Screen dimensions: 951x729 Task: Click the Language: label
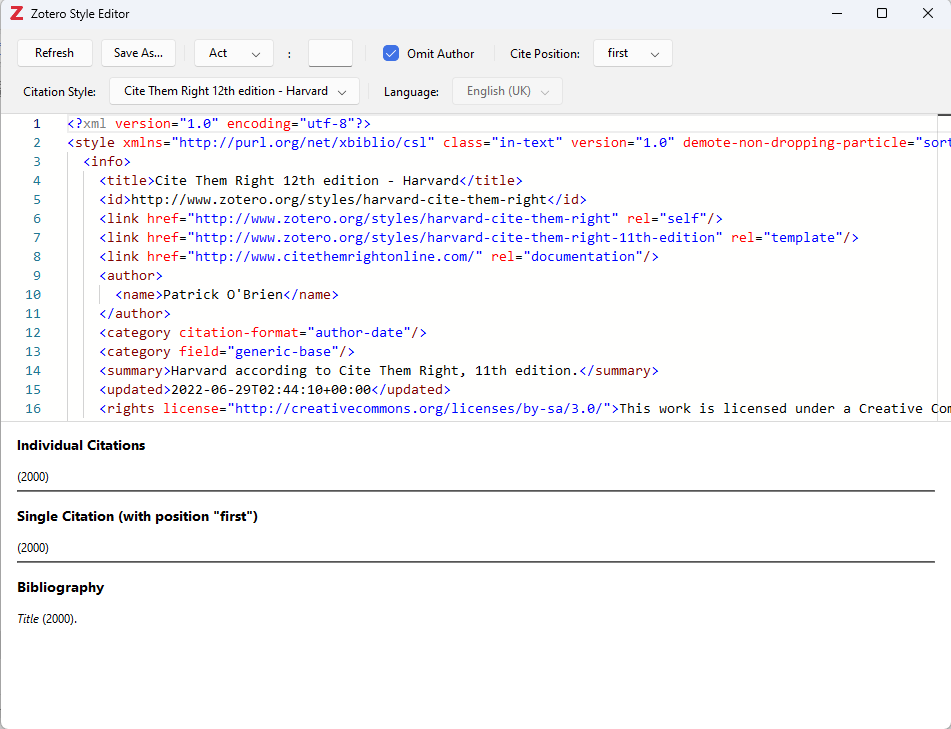click(x=411, y=92)
